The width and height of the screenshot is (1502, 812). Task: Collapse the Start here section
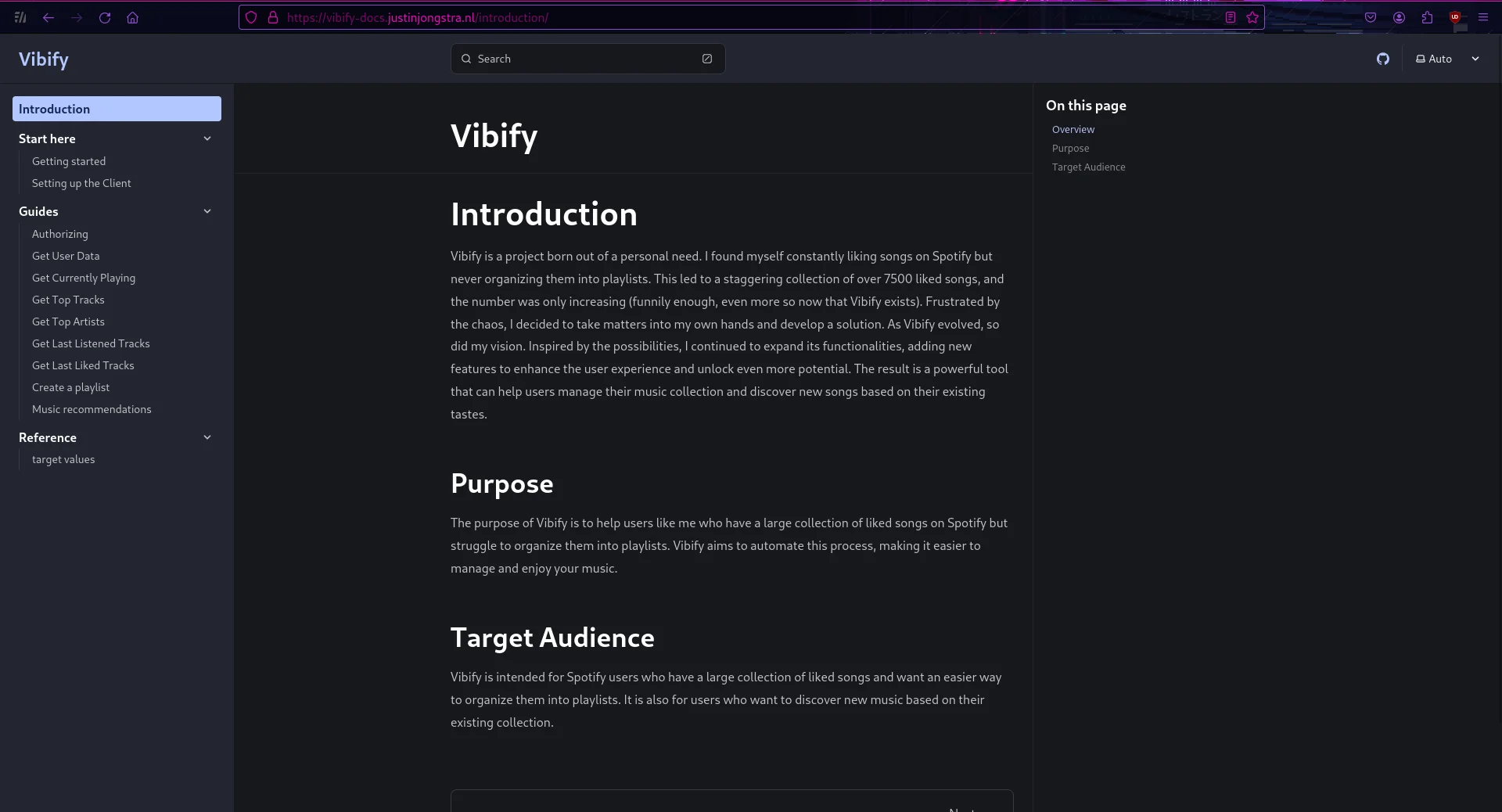tap(207, 138)
